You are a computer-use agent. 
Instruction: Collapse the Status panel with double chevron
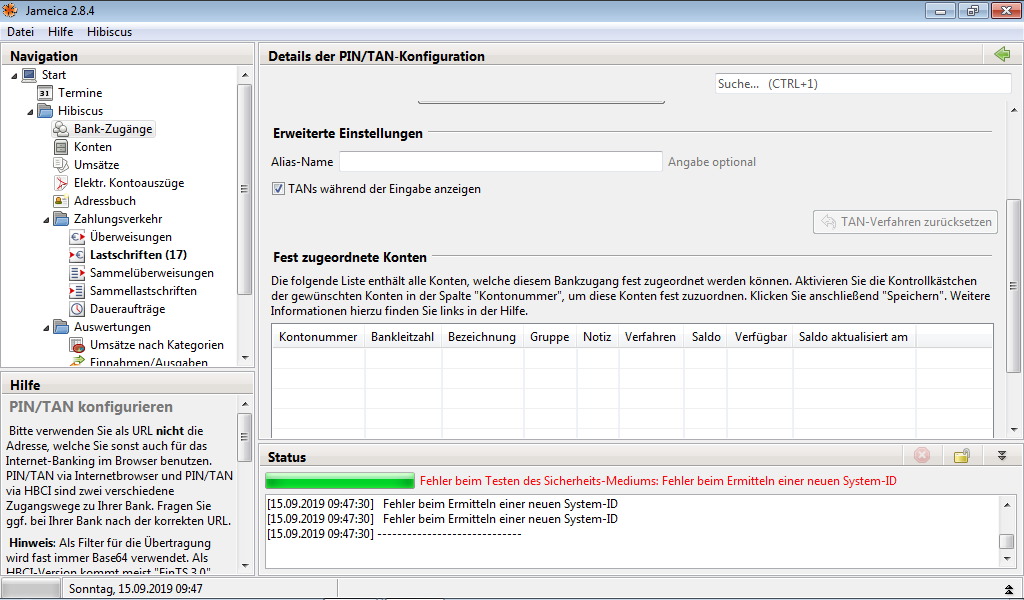pos(1001,456)
